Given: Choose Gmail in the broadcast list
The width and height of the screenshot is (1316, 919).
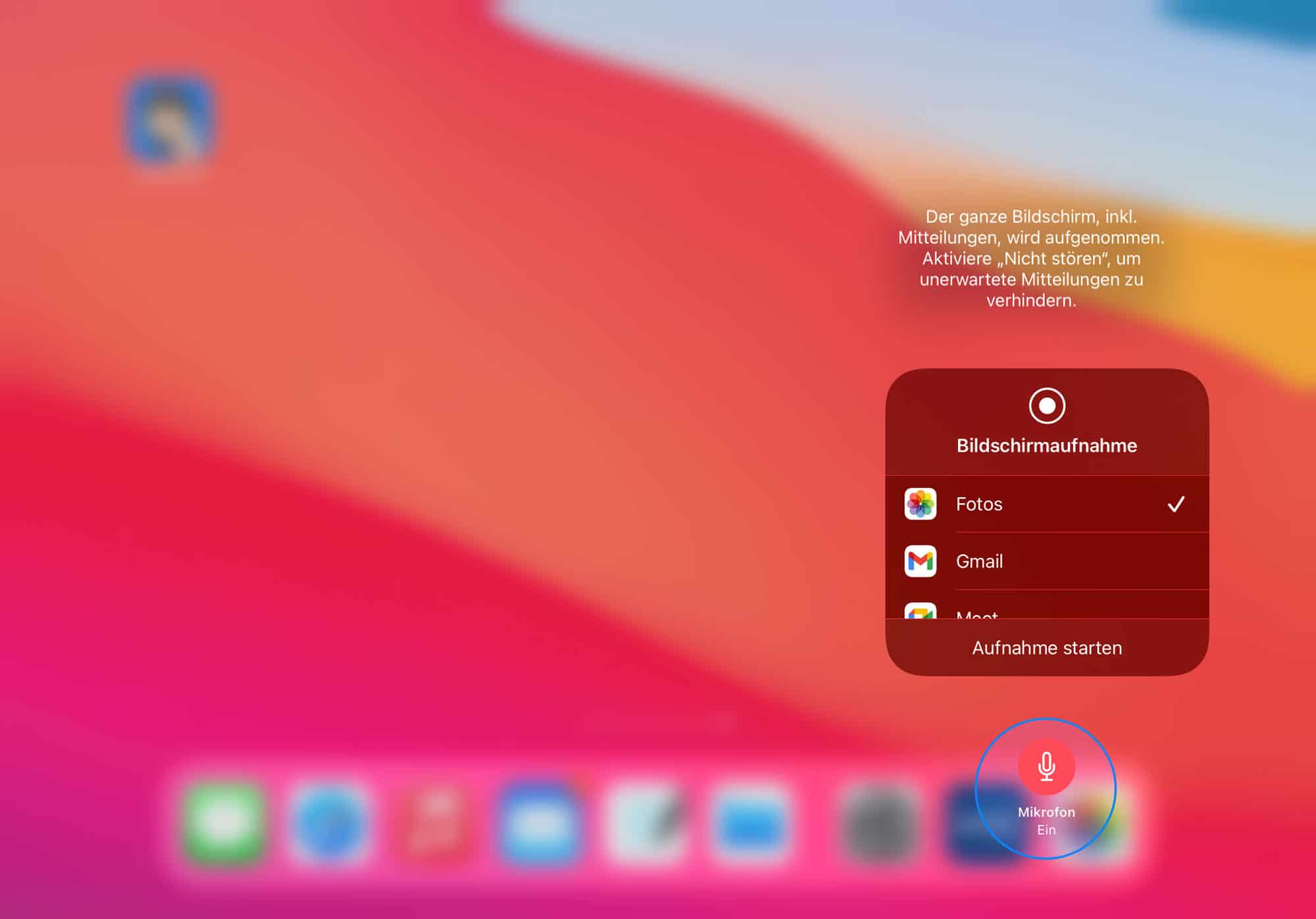Looking at the screenshot, I should pos(1047,561).
